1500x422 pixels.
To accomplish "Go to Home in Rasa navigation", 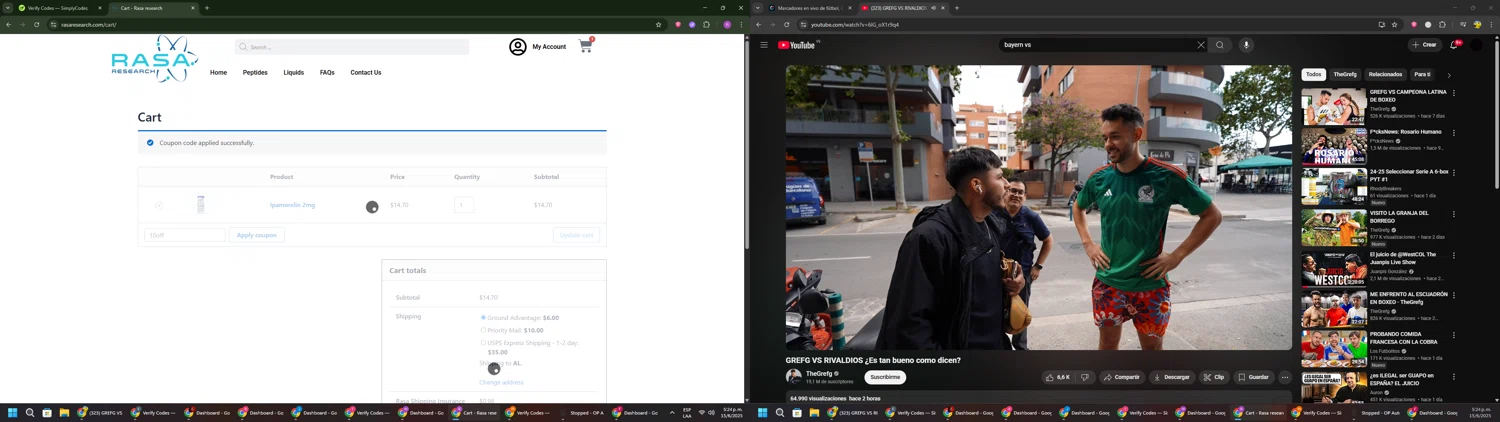I will (x=218, y=72).
